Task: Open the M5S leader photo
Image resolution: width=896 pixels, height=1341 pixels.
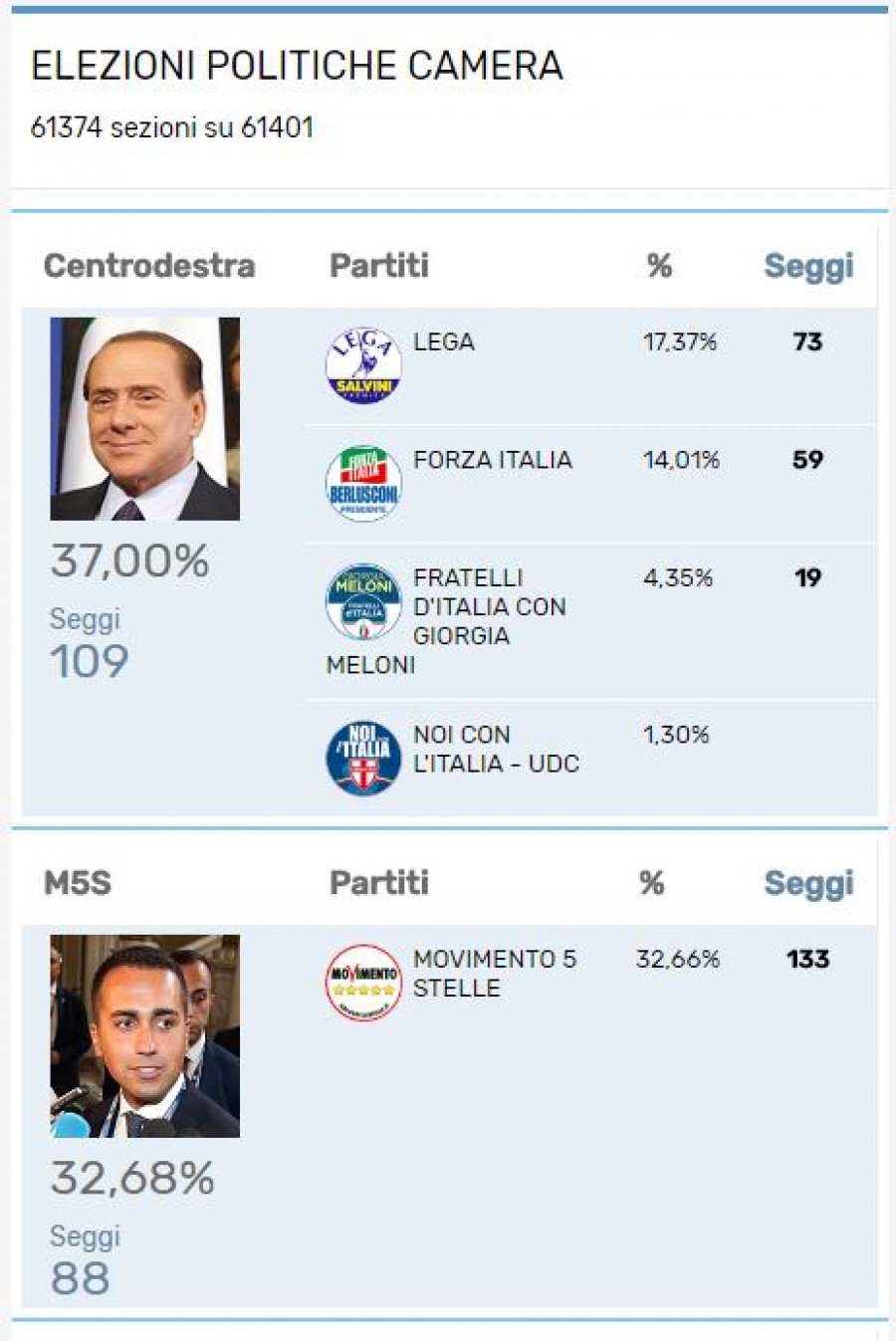Action: click(x=145, y=1036)
